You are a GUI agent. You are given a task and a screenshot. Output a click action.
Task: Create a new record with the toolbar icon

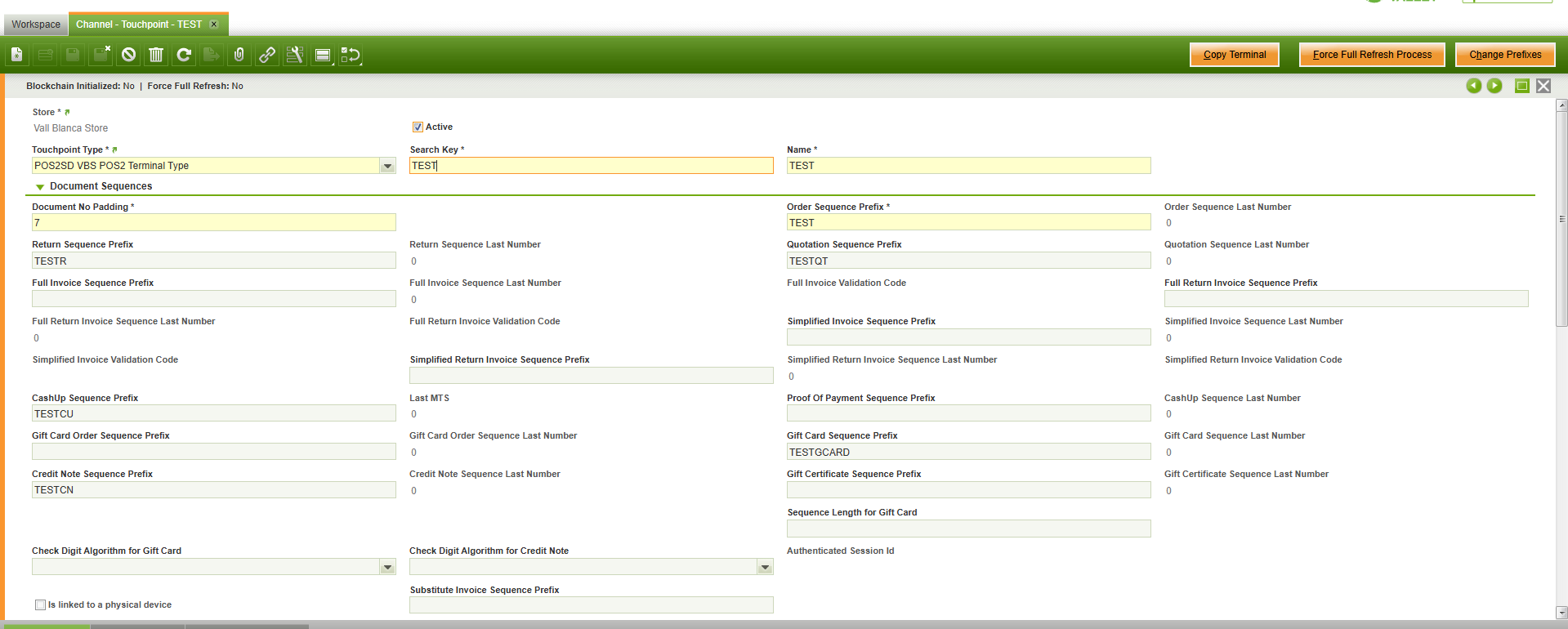pos(17,55)
